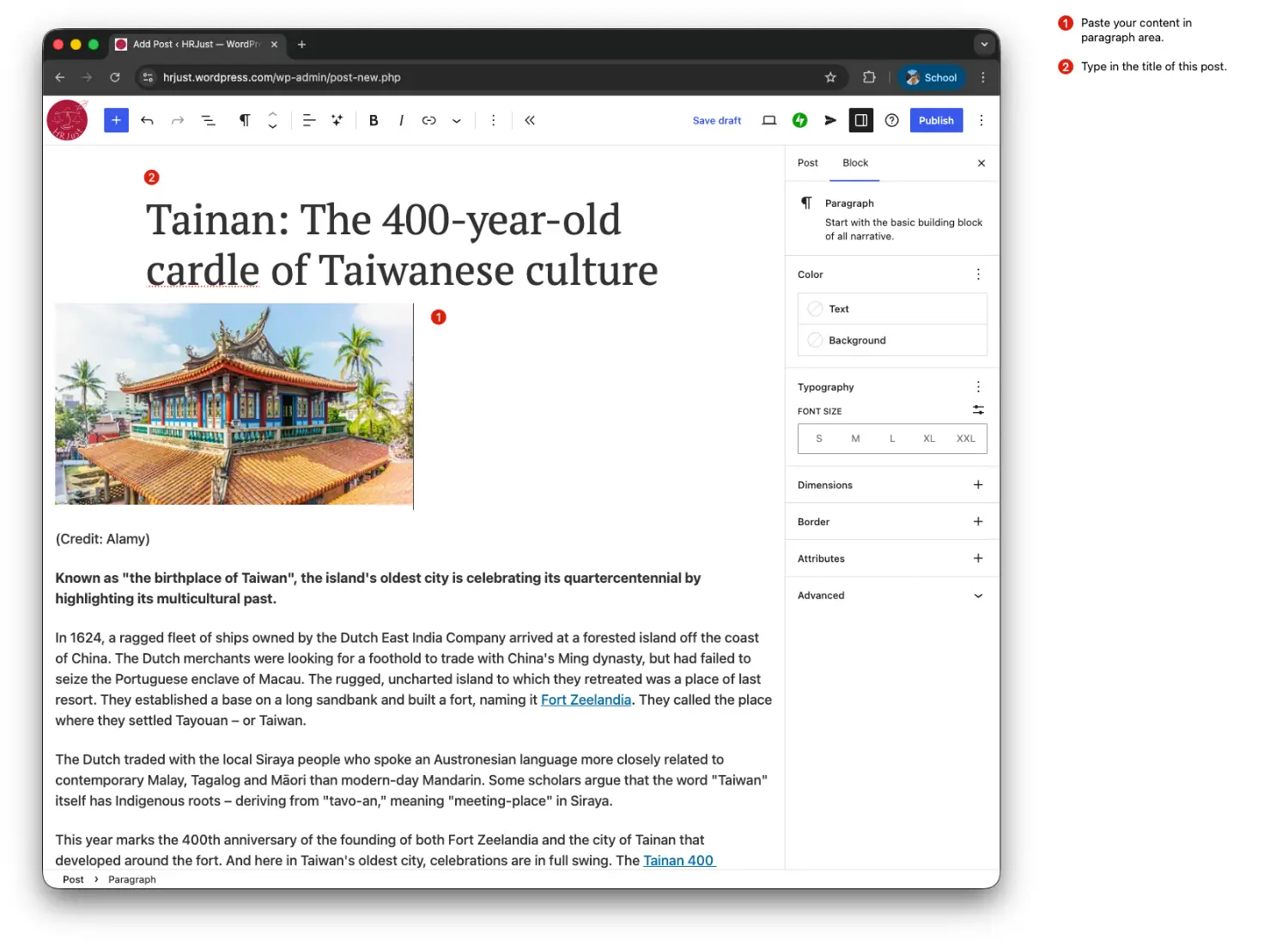Expand the Dimensions panel

(x=892, y=485)
